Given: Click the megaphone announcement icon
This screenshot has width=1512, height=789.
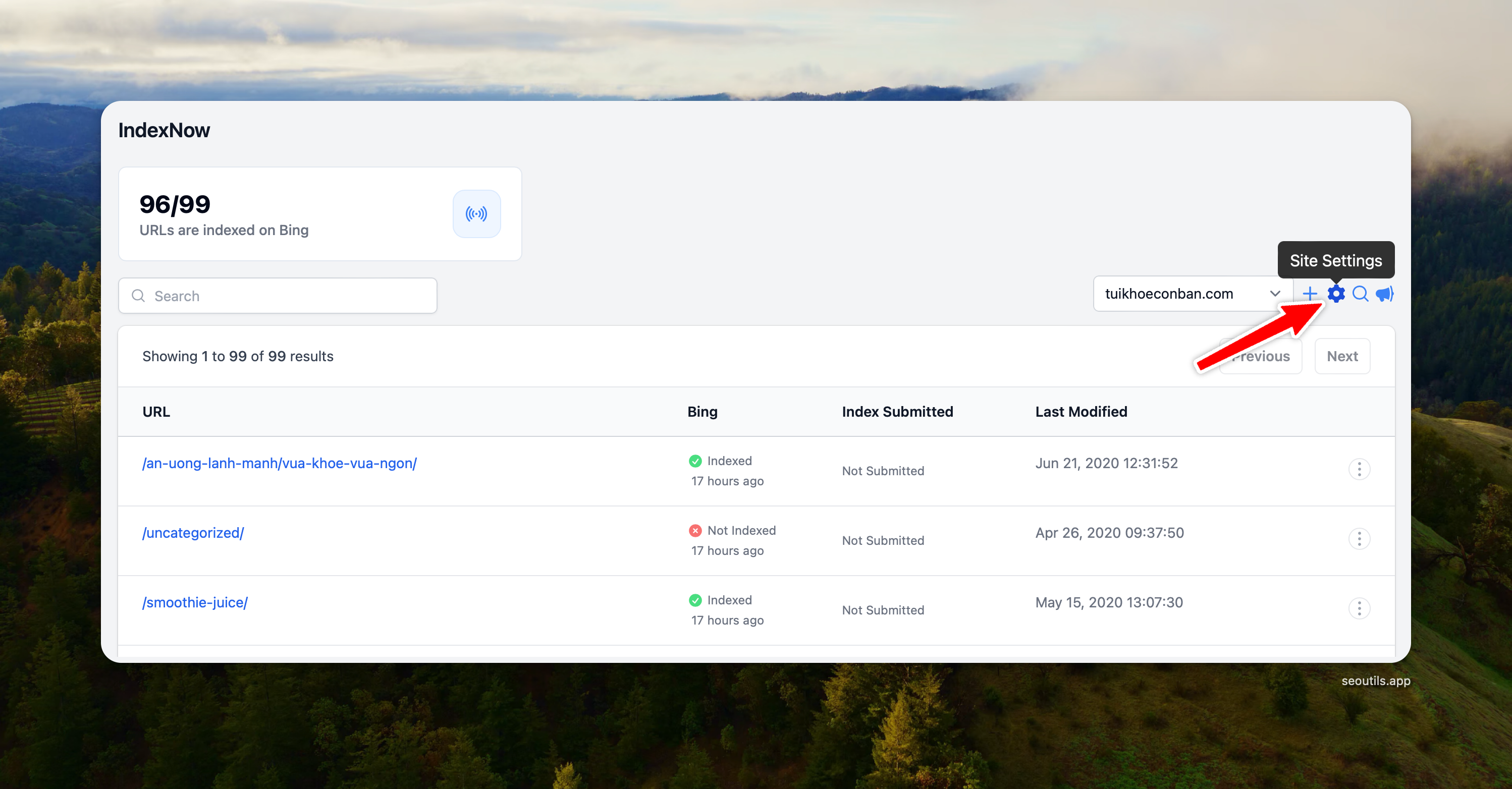Looking at the screenshot, I should [x=1384, y=293].
